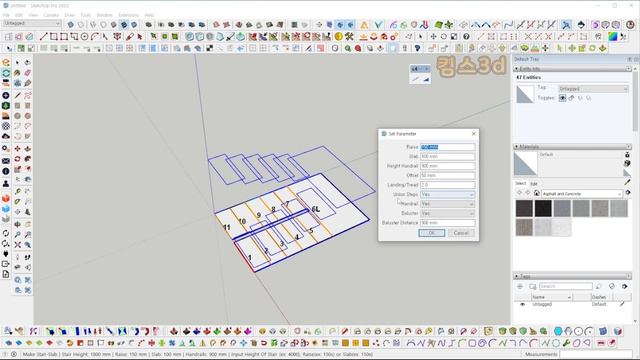The width and height of the screenshot is (640, 360).
Task: Collapse the Tags panel
Action: coord(516,276)
